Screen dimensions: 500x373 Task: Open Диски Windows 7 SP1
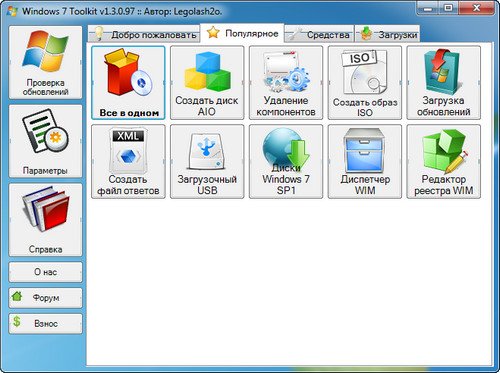tap(286, 162)
